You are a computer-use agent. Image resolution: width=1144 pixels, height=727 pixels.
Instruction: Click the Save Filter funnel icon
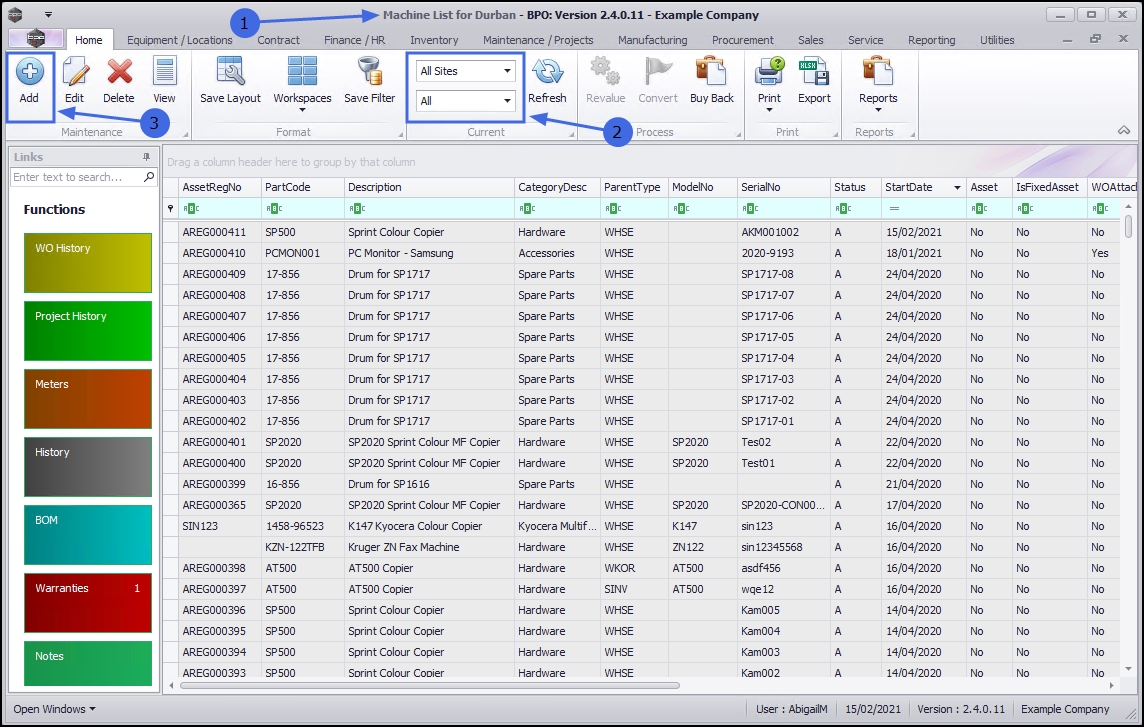tap(370, 73)
